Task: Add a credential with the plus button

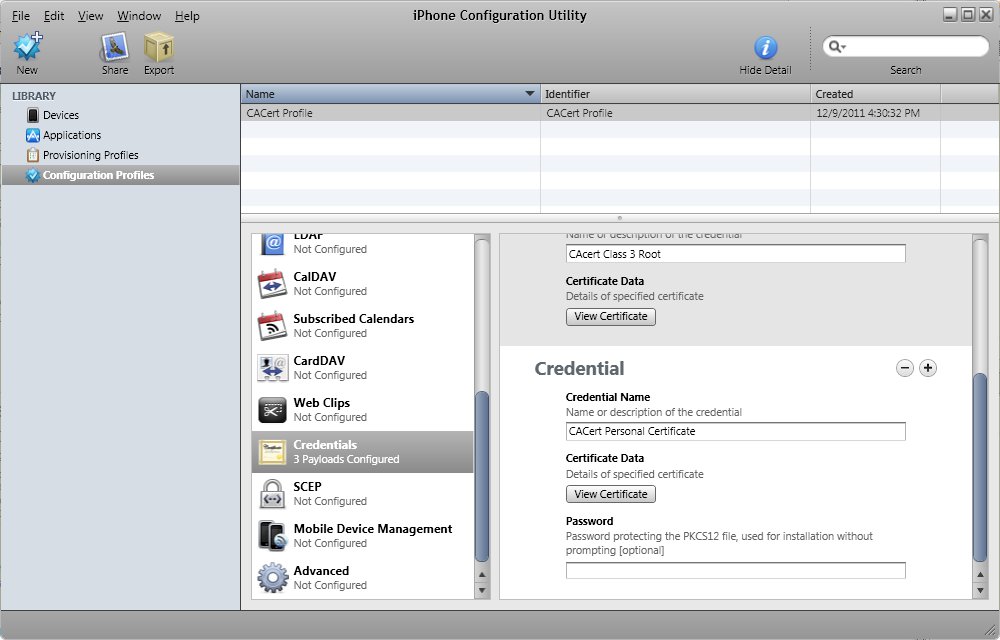Action: tap(928, 368)
